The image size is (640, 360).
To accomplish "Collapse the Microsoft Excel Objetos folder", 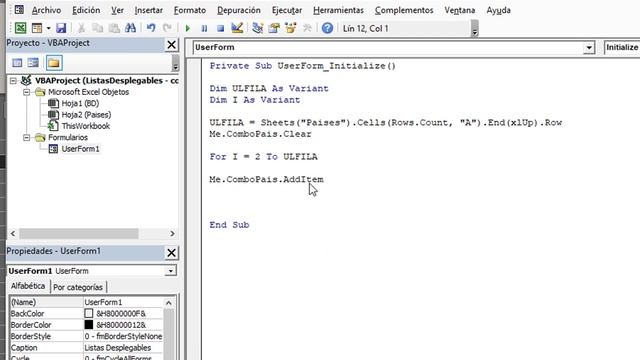I will point(27,92).
